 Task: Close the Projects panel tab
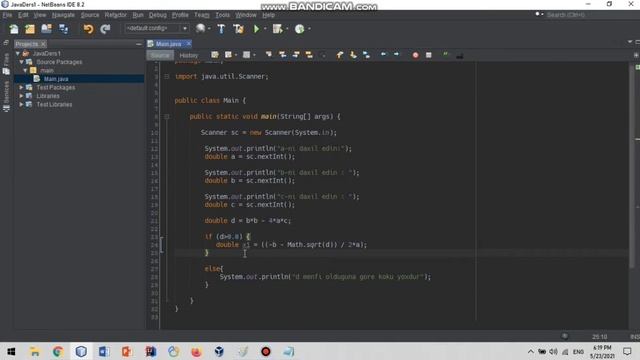tap(43, 44)
